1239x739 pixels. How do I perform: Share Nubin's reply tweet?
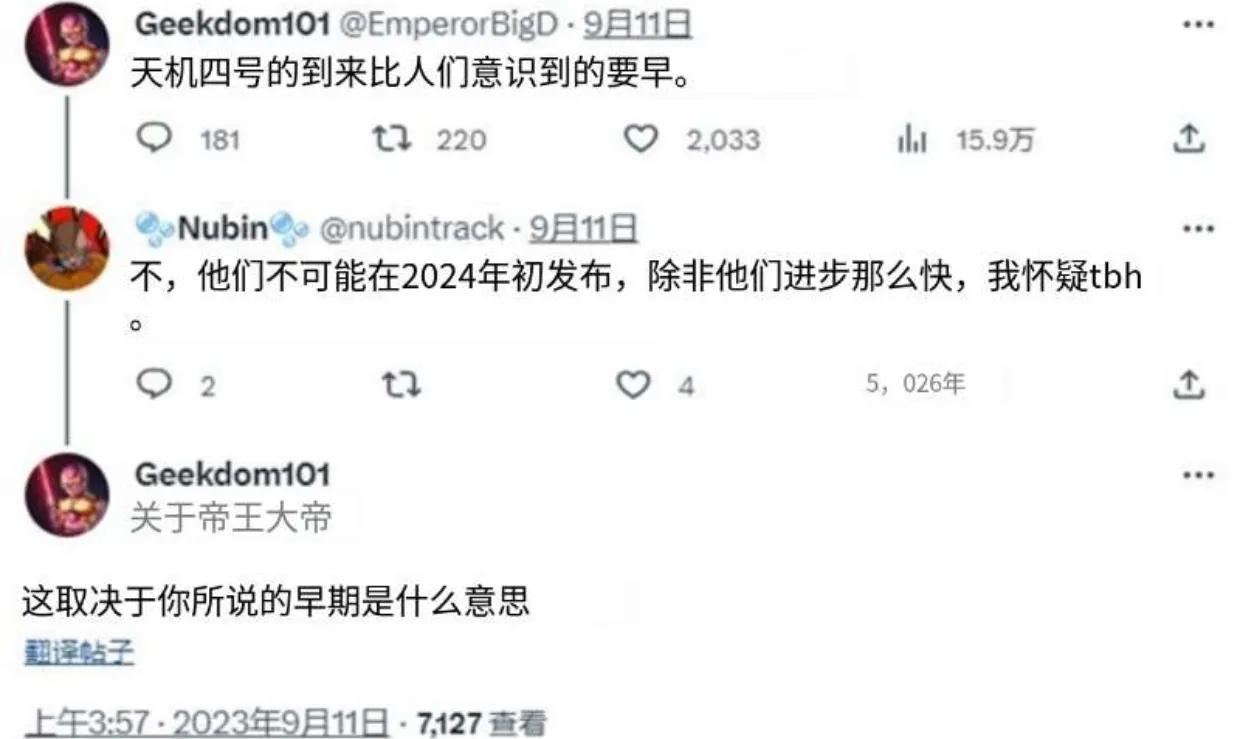pos(1187,384)
